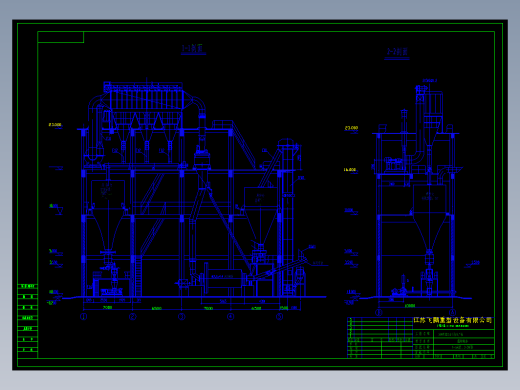The width and height of the screenshot is (520, 390).
Task: Click the 23.000 elevation marker in section 2-2
Action: [x=351, y=128]
